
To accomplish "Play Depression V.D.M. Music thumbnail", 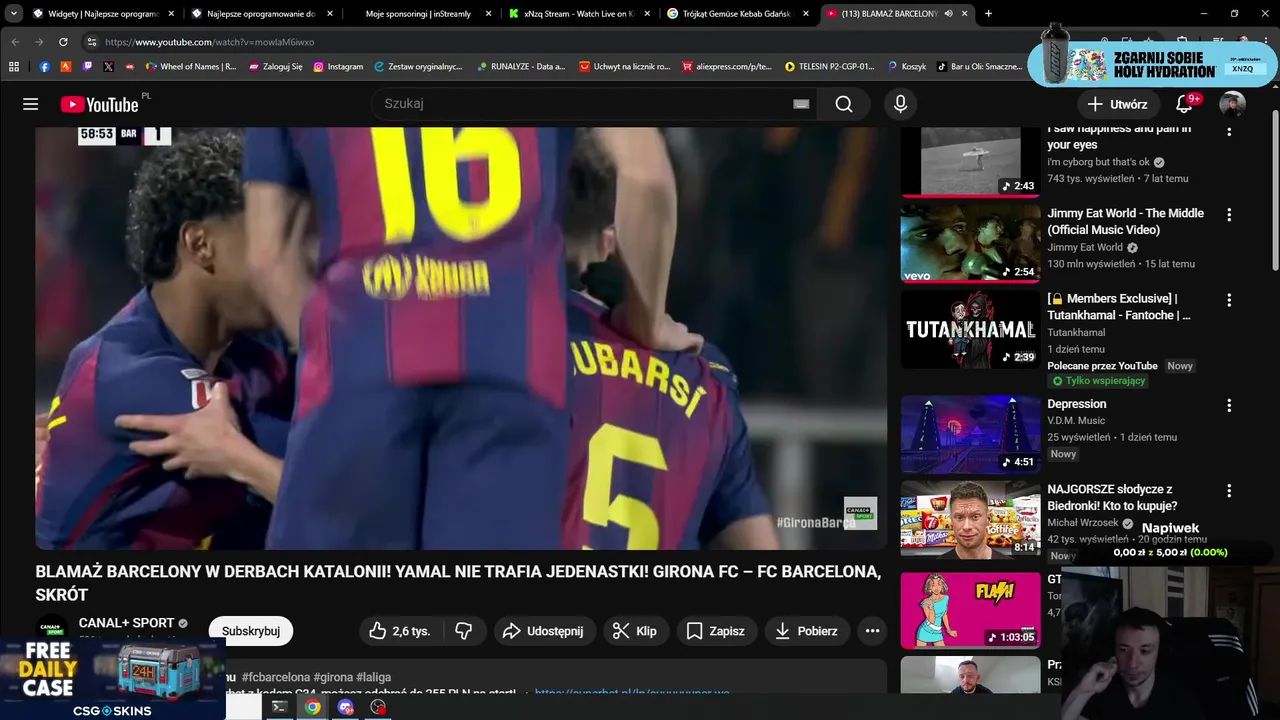I will point(970,434).
